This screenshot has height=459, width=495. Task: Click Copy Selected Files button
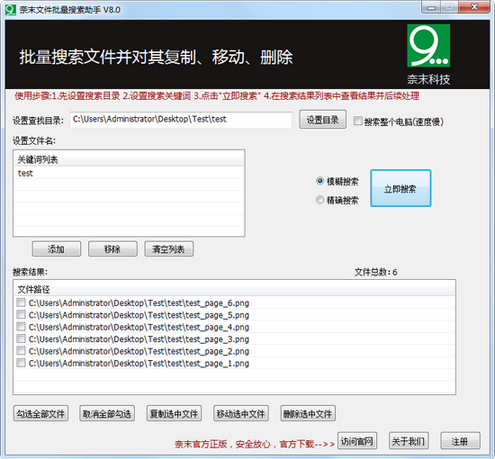(x=174, y=414)
